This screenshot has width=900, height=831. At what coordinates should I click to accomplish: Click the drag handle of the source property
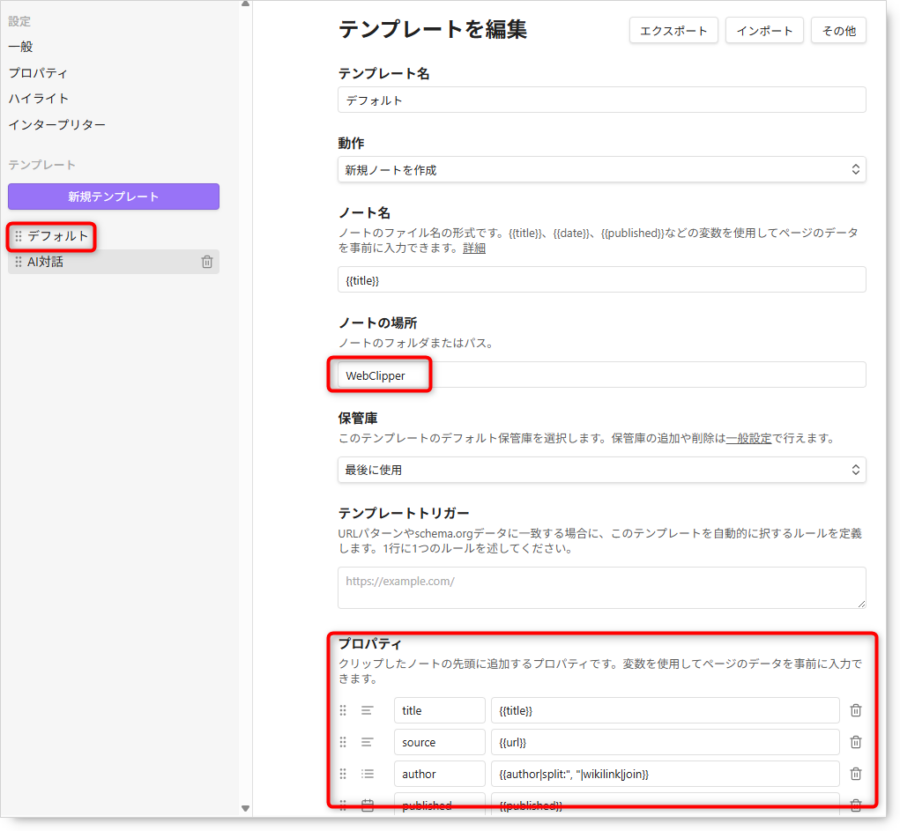[343, 742]
